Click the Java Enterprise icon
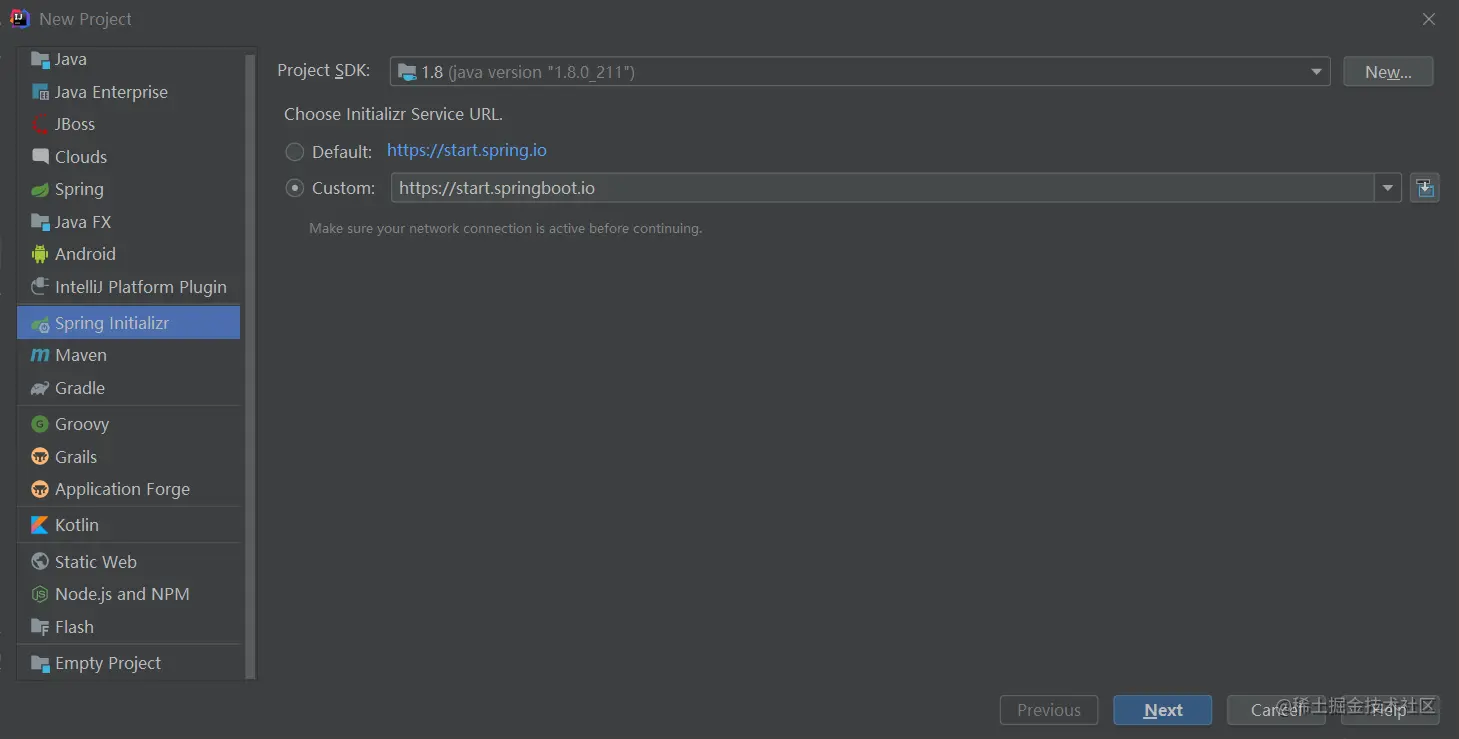The height and width of the screenshot is (739, 1459). (x=40, y=92)
